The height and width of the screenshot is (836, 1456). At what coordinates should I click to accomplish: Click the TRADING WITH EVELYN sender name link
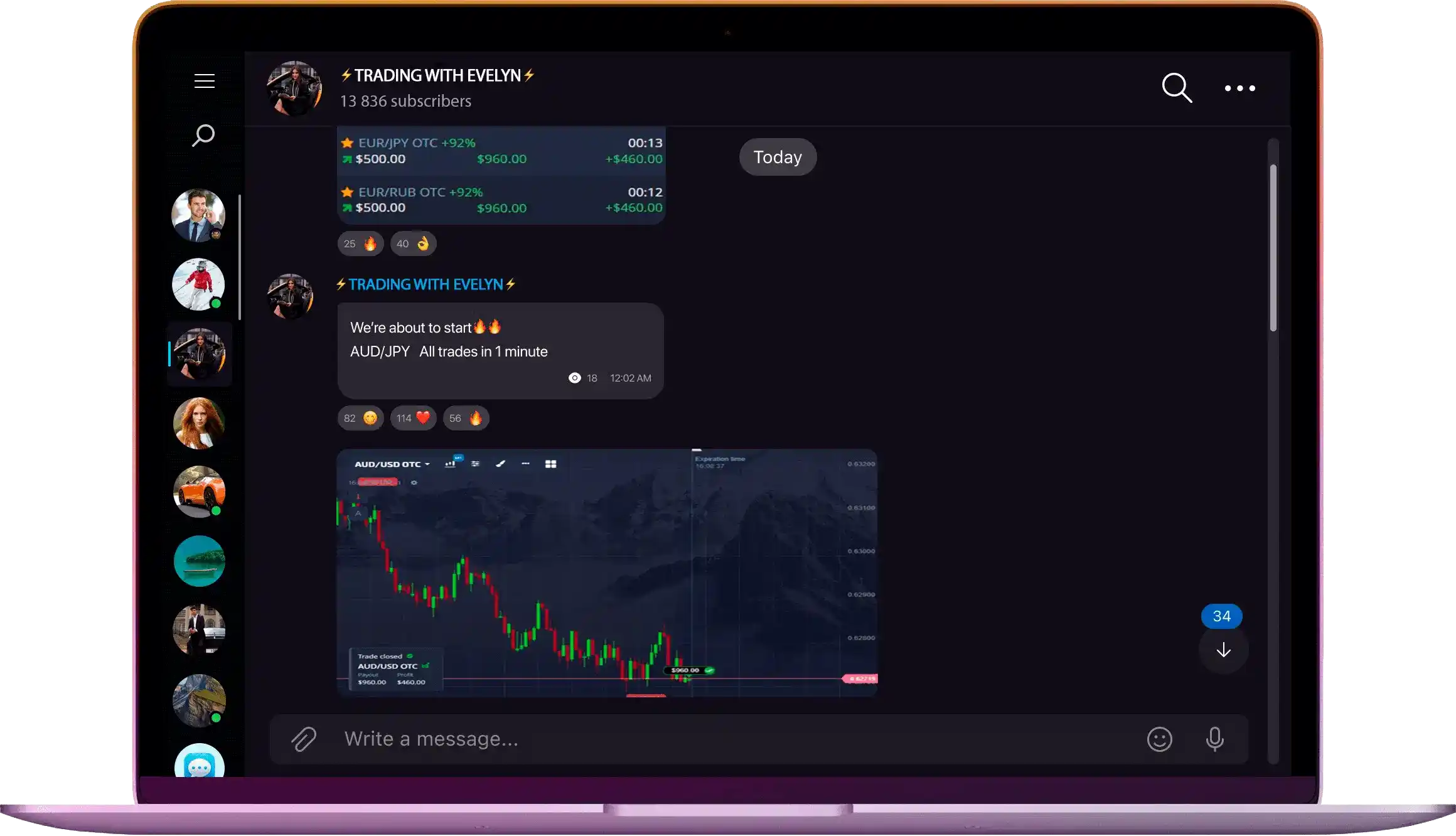click(426, 284)
